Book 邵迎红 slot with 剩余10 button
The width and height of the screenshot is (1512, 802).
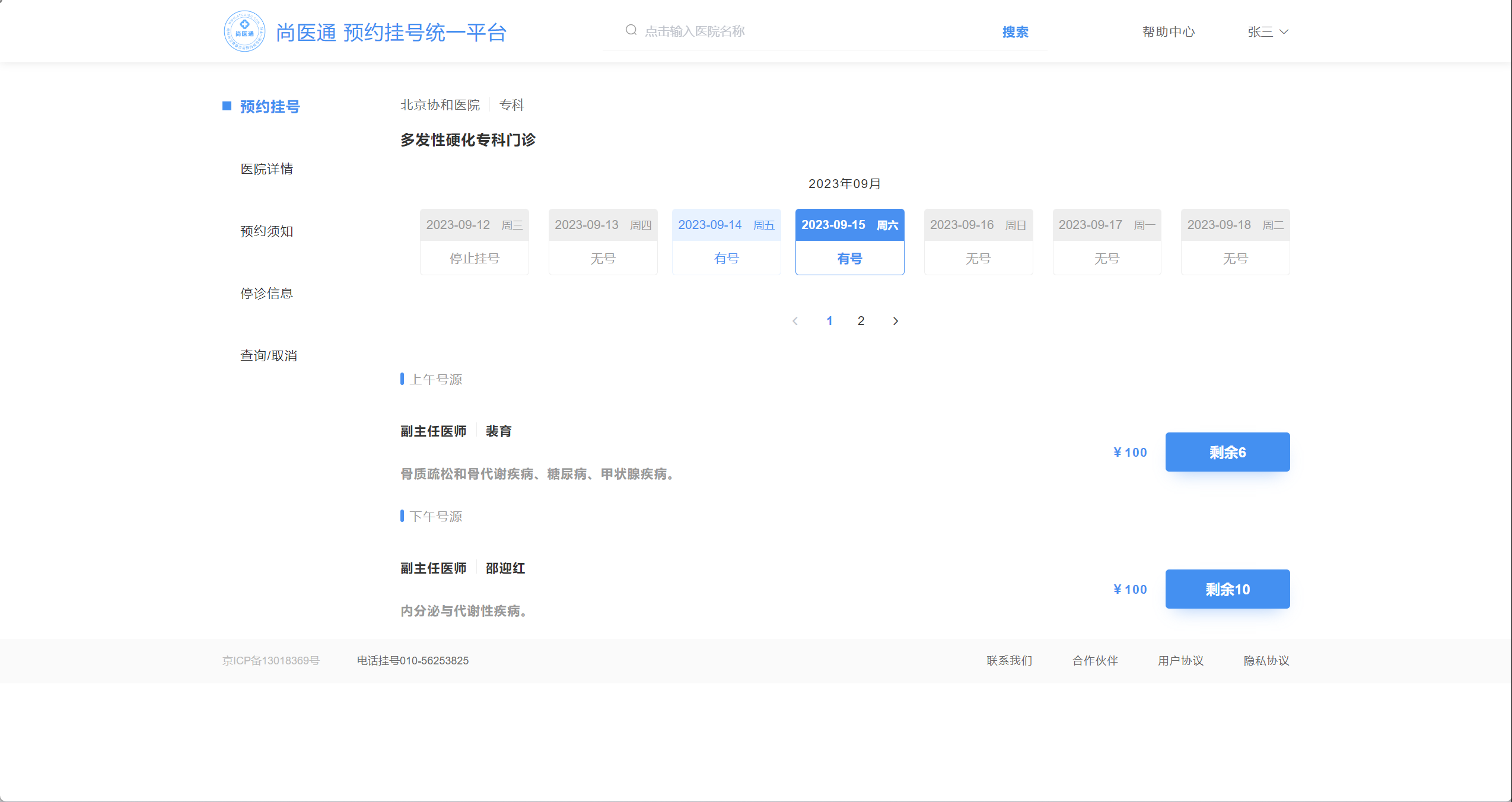[x=1228, y=589]
